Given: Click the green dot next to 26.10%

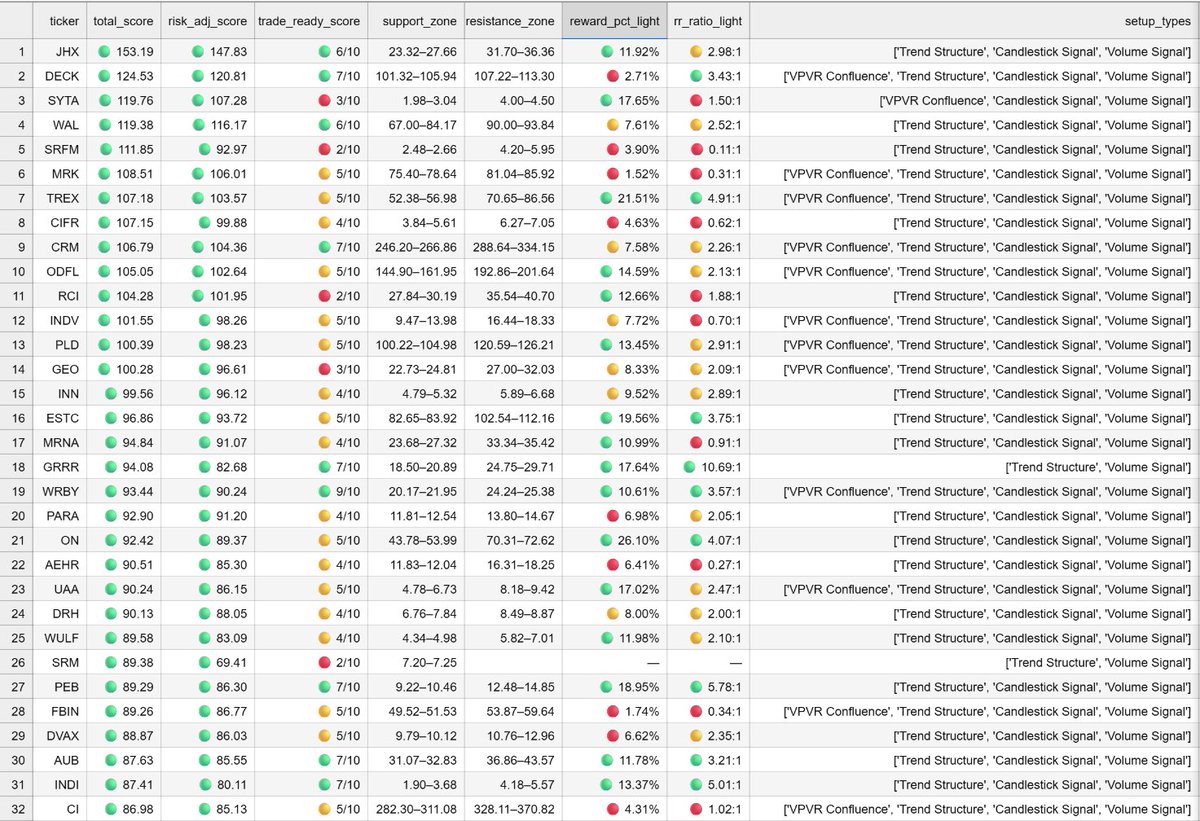Looking at the screenshot, I should tap(607, 540).
